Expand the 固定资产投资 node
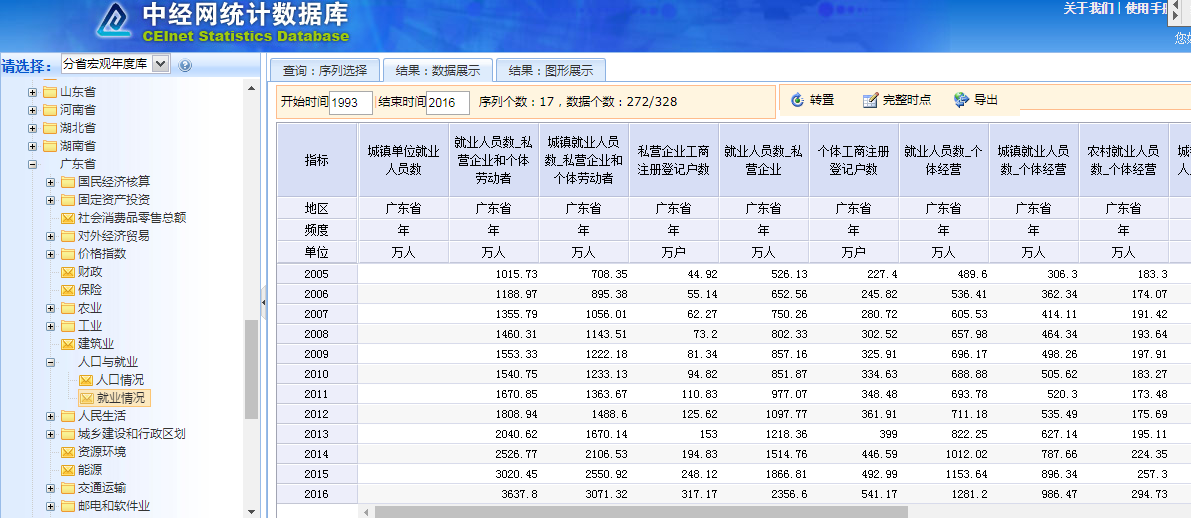Viewport: 1191px width, 518px height. pos(50,201)
